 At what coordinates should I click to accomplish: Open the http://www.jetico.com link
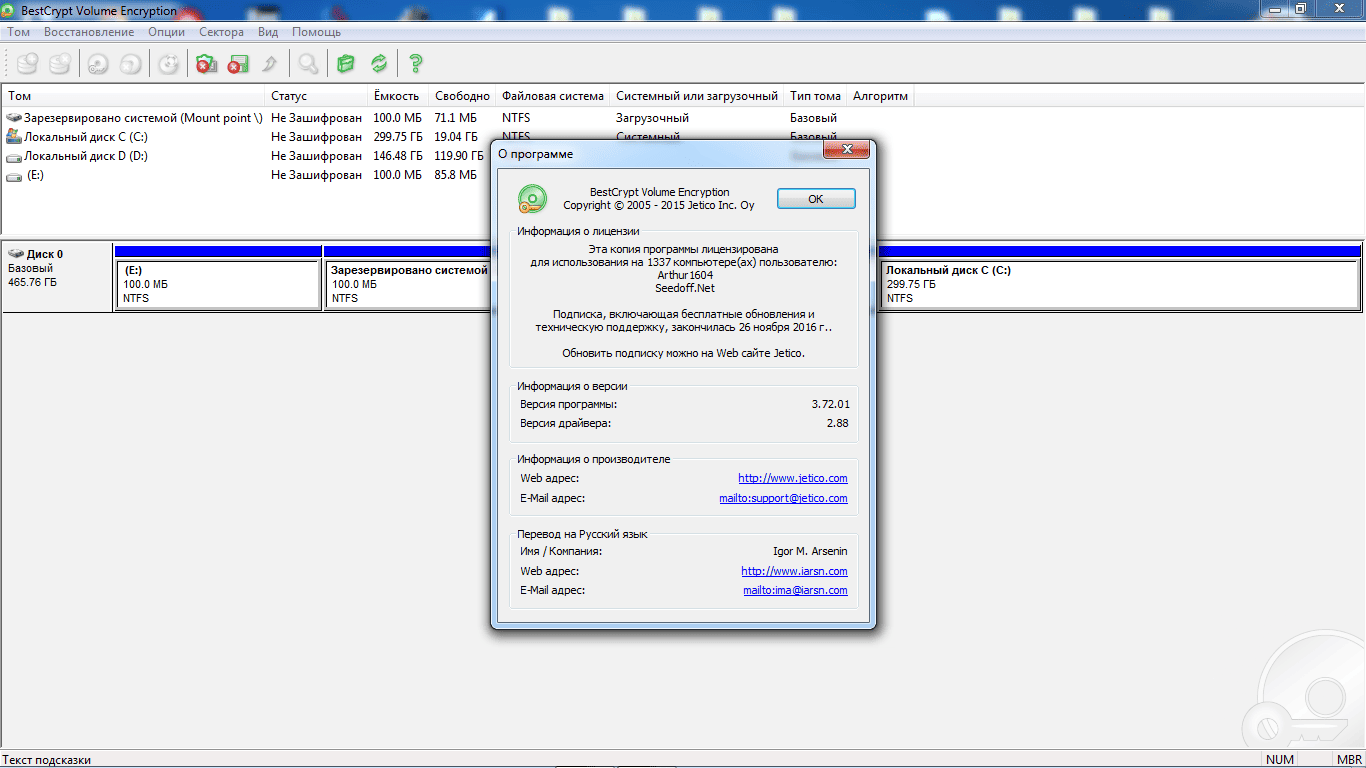pos(793,478)
